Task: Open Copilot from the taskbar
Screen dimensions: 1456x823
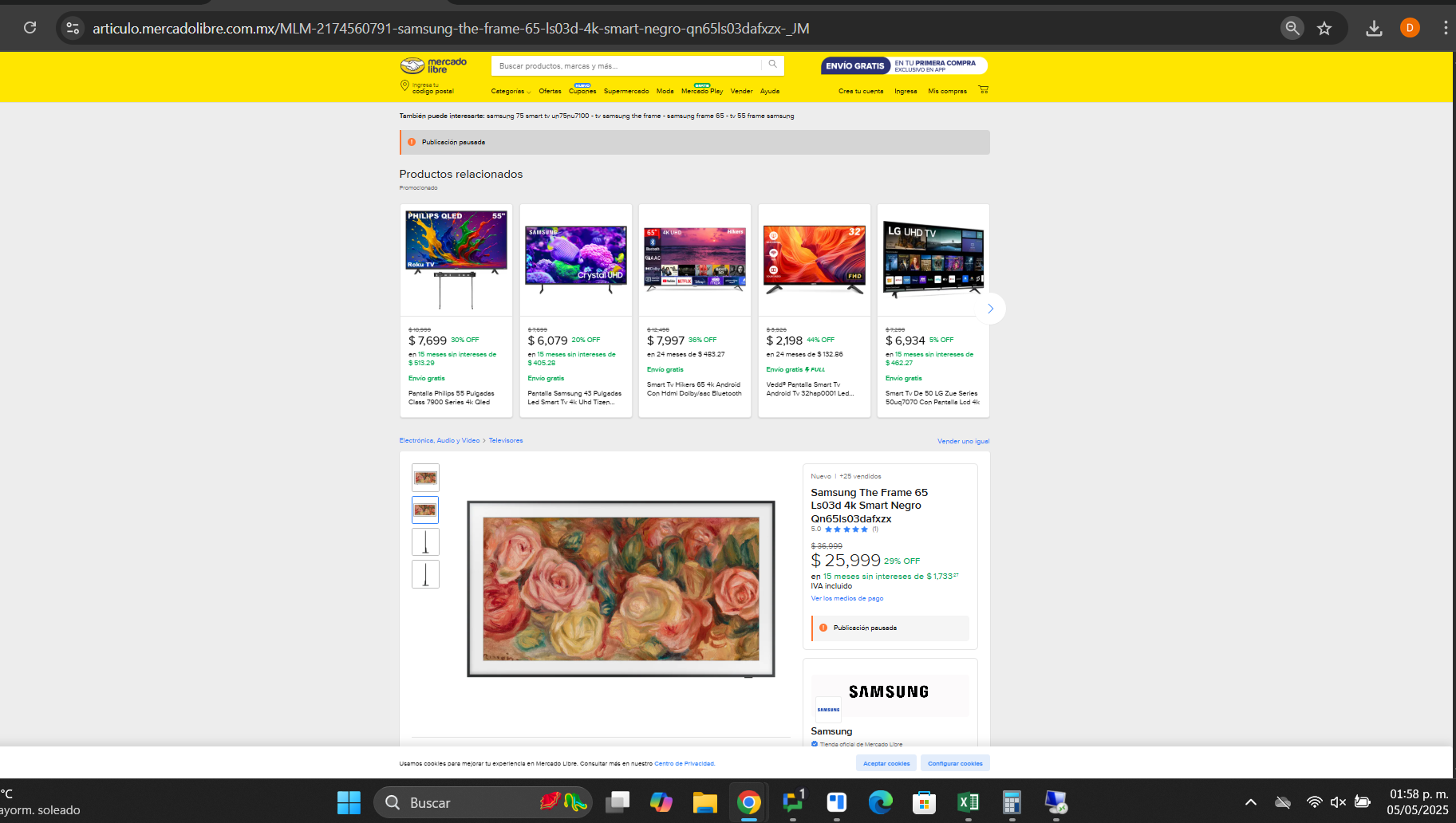Action: (x=661, y=802)
